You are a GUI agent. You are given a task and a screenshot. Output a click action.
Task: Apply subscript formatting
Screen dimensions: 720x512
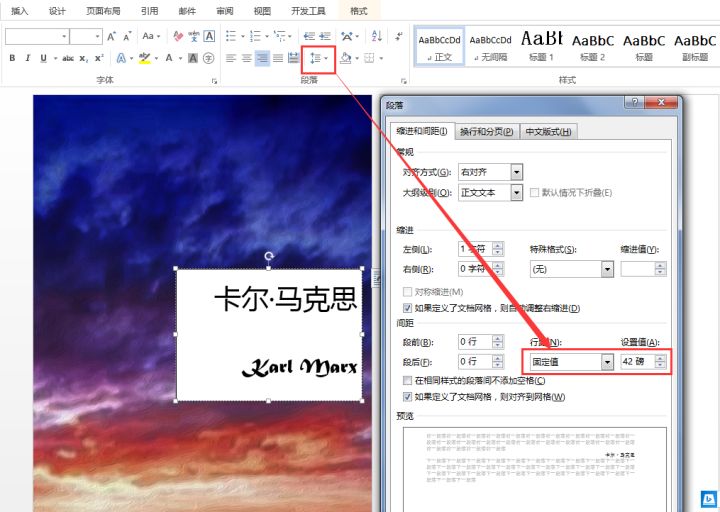[x=84, y=58]
